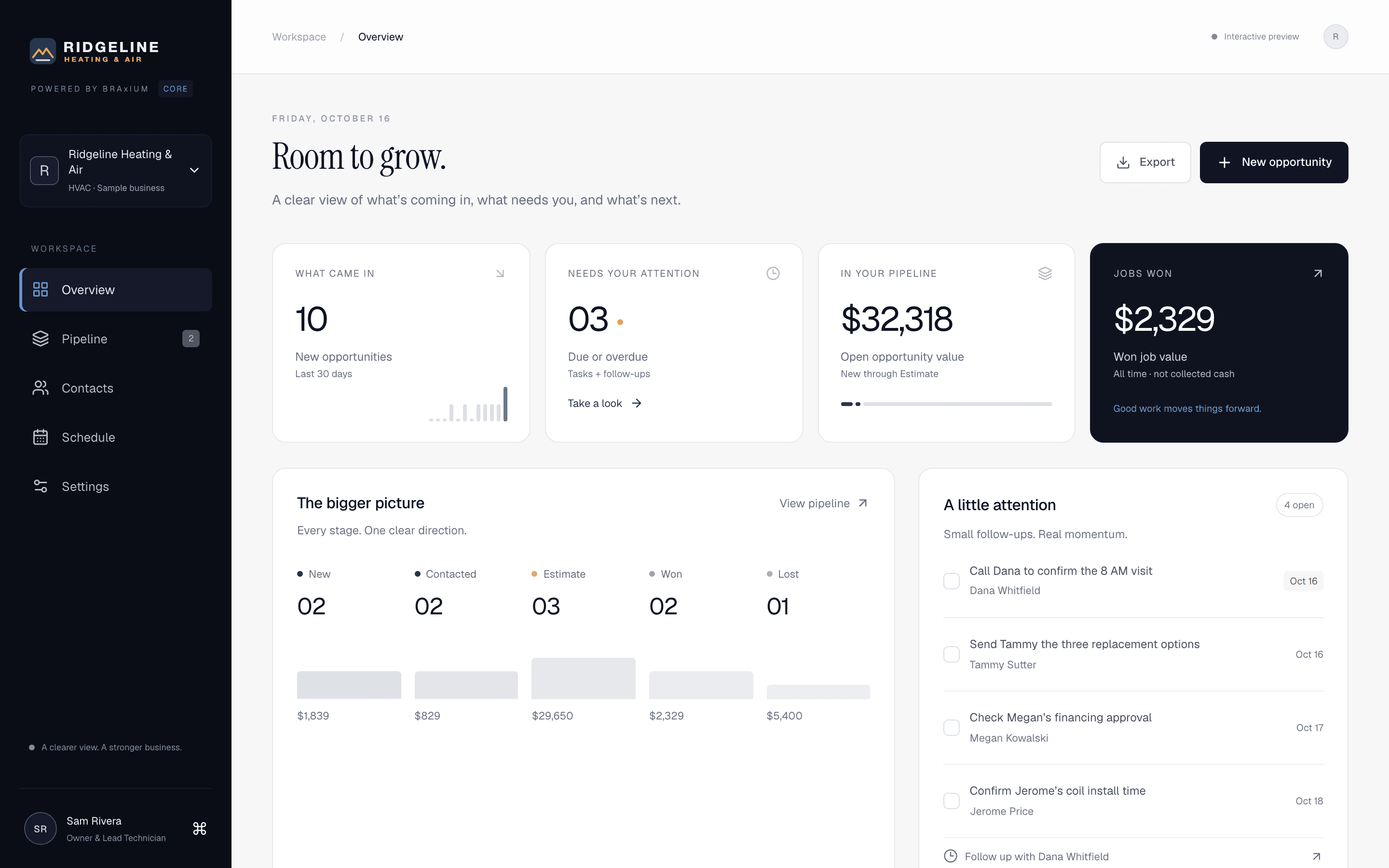1389x868 pixels.
Task: Click the R user avatar in top bar
Action: pyautogui.click(x=1335, y=37)
